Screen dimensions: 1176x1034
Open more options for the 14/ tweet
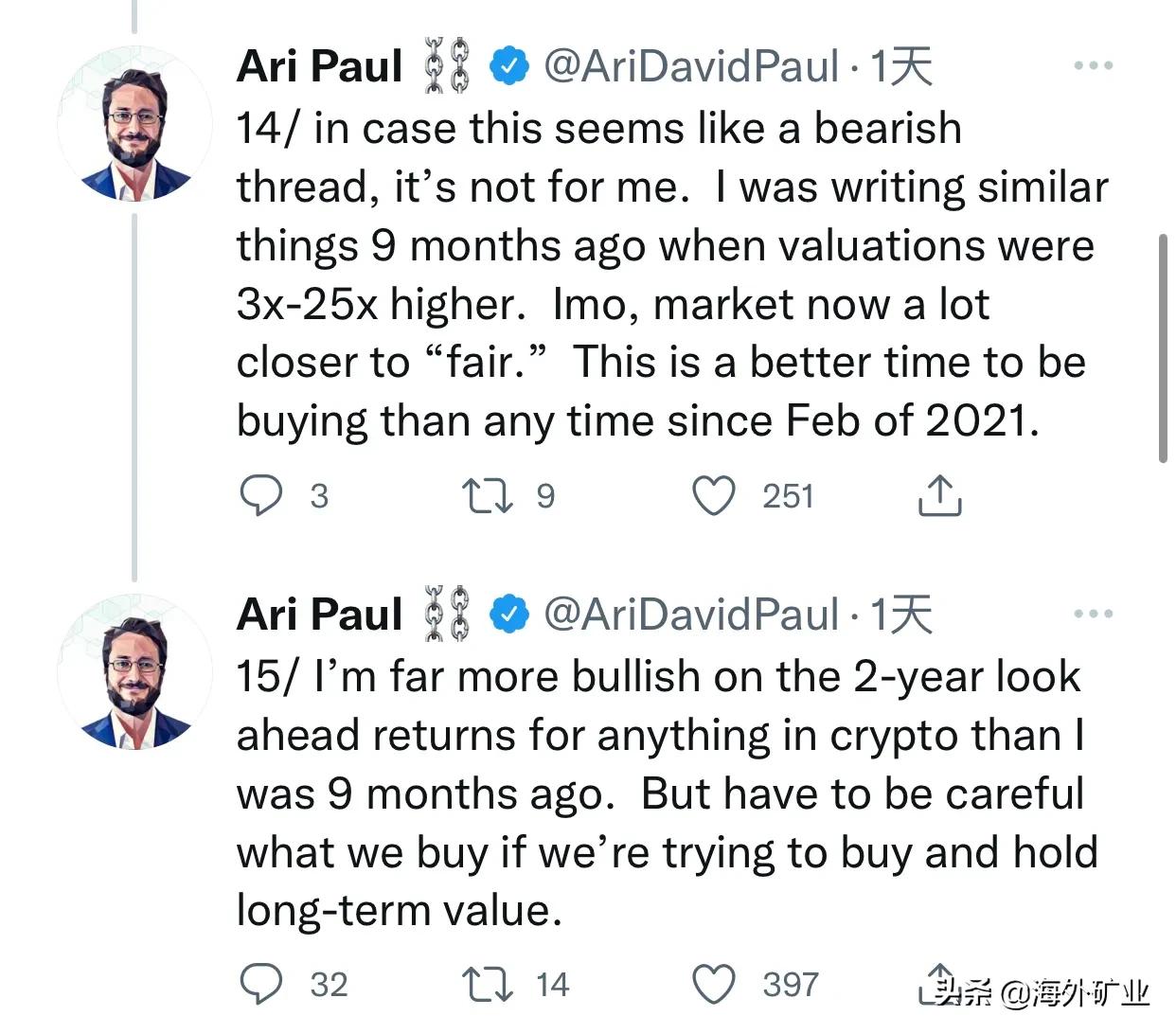click(1094, 66)
